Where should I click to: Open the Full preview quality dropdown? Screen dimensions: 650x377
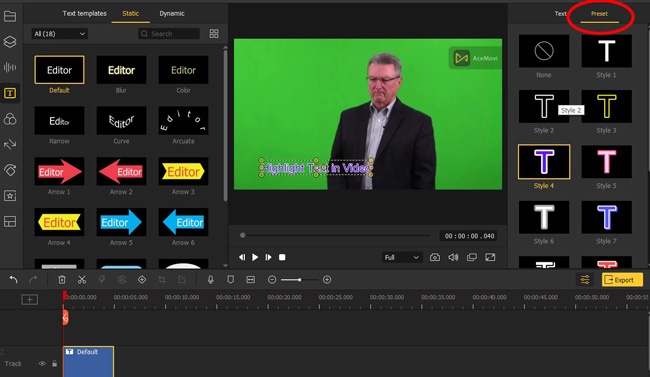[x=402, y=258]
